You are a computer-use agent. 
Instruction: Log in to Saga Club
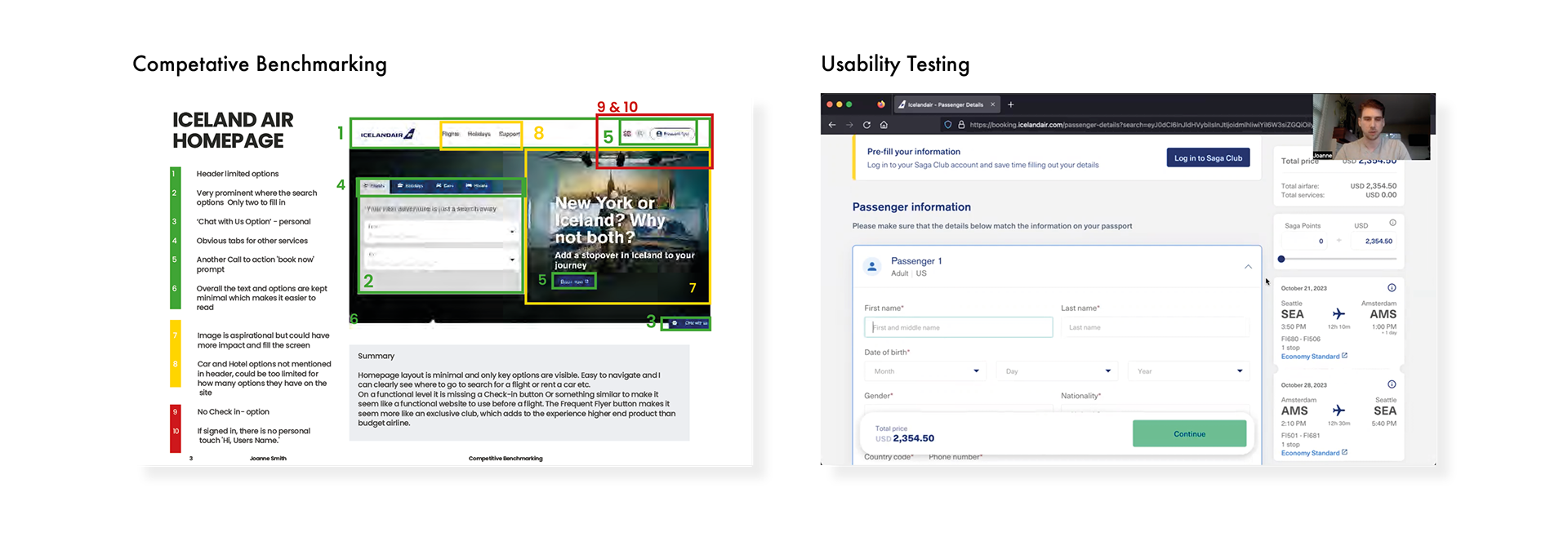tap(1208, 158)
